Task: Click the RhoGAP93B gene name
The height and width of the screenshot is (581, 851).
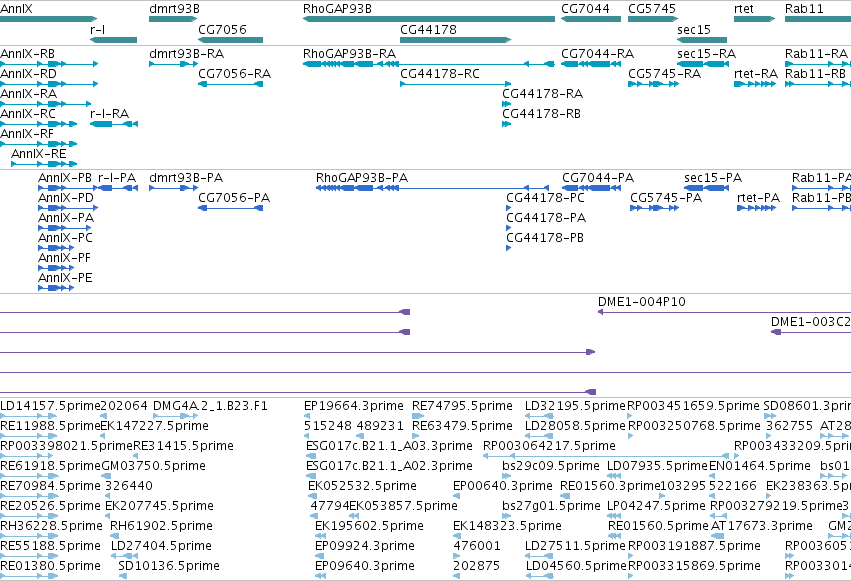Action: click(337, 9)
